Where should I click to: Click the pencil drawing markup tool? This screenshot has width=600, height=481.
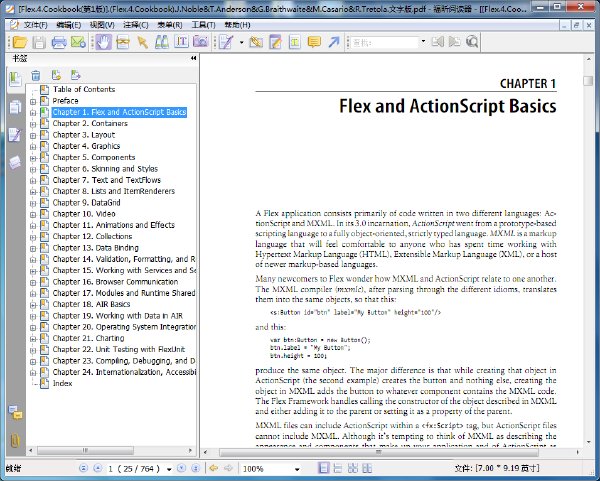point(226,42)
